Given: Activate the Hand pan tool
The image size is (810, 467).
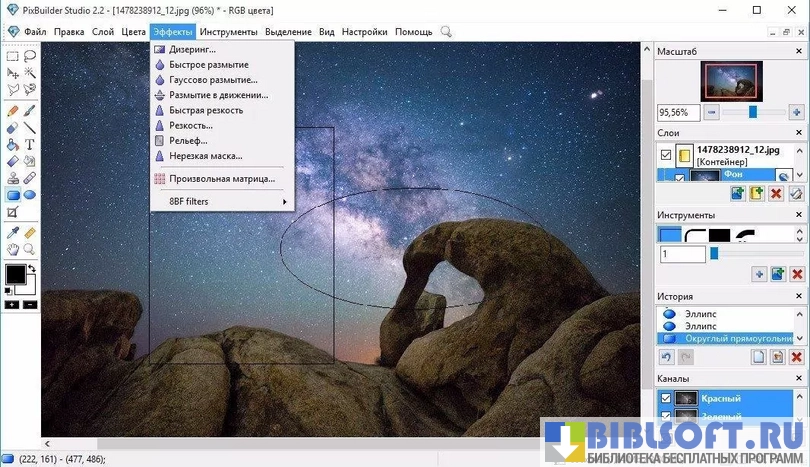Looking at the screenshot, I should click(12, 249).
